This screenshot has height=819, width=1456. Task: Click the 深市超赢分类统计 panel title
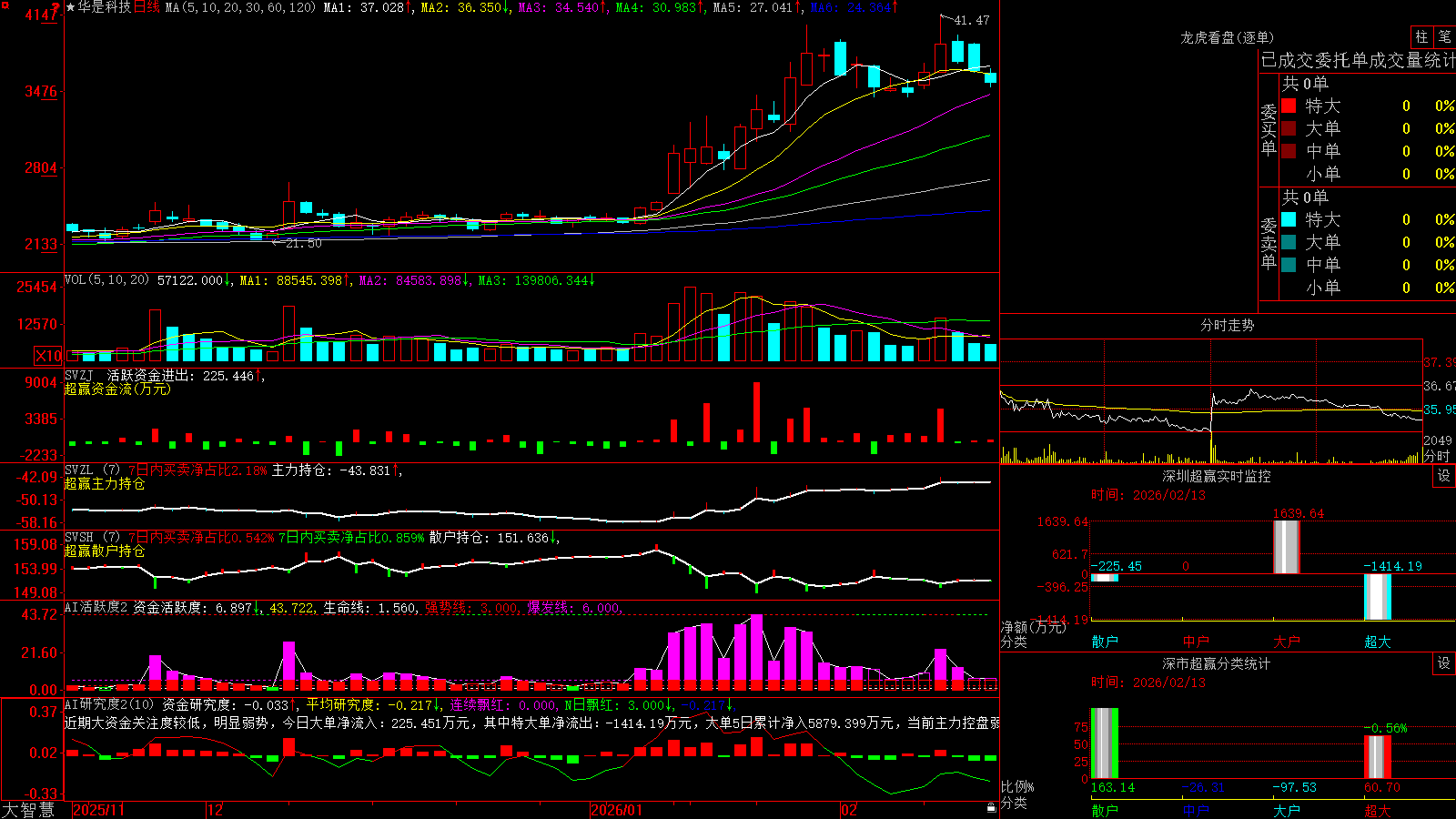pos(1217,663)
